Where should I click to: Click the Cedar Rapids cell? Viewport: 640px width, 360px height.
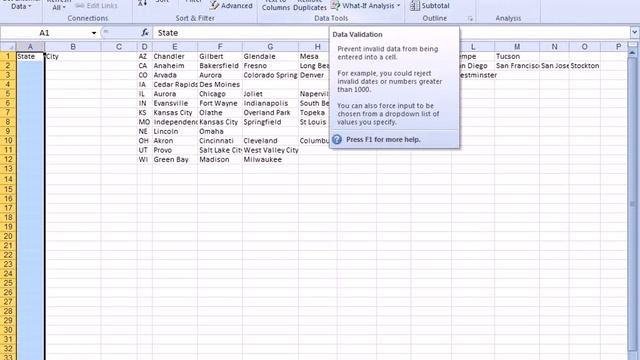tap(175, 84)
